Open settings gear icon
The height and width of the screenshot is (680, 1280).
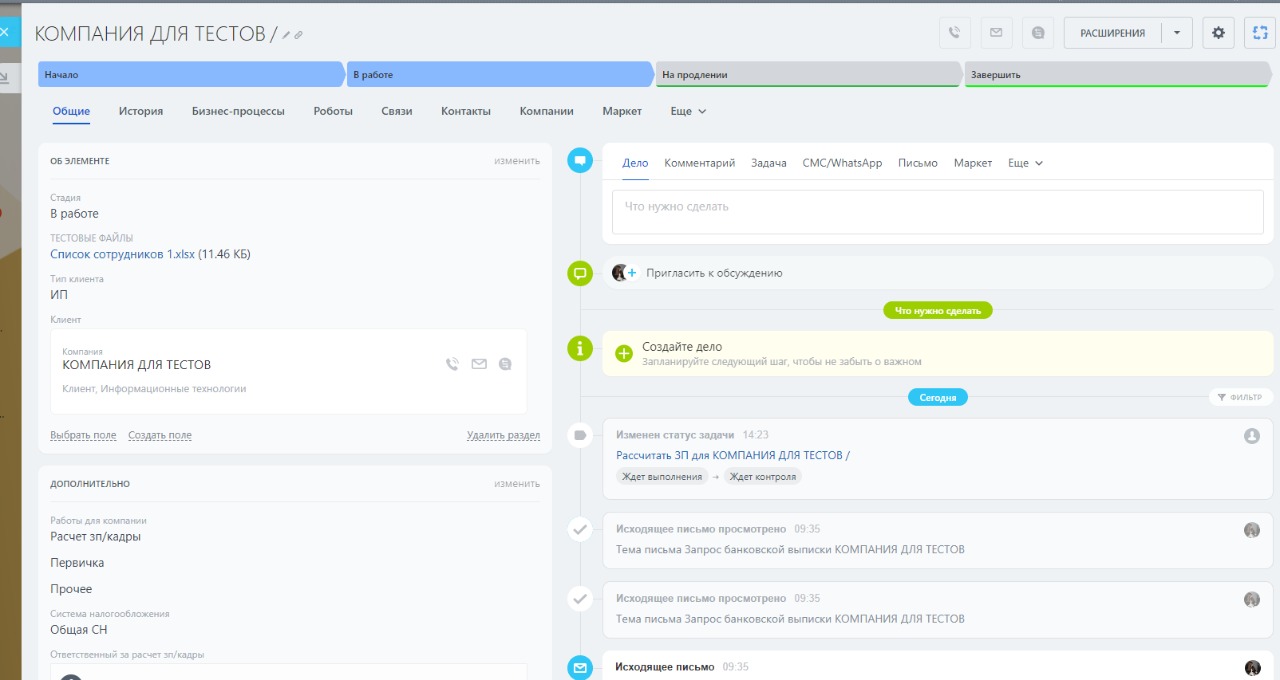pyautogui.click(x=1218, y=33)
